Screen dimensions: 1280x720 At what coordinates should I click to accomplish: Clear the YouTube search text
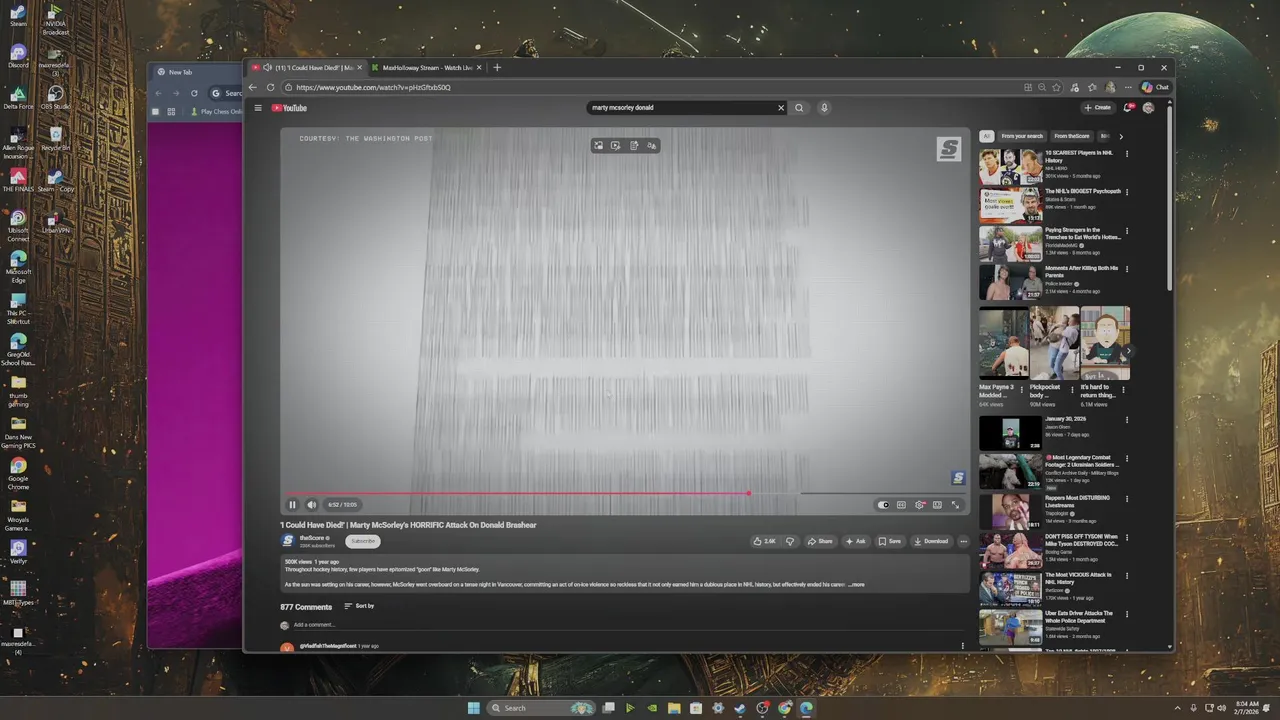(x=781, y=108)
